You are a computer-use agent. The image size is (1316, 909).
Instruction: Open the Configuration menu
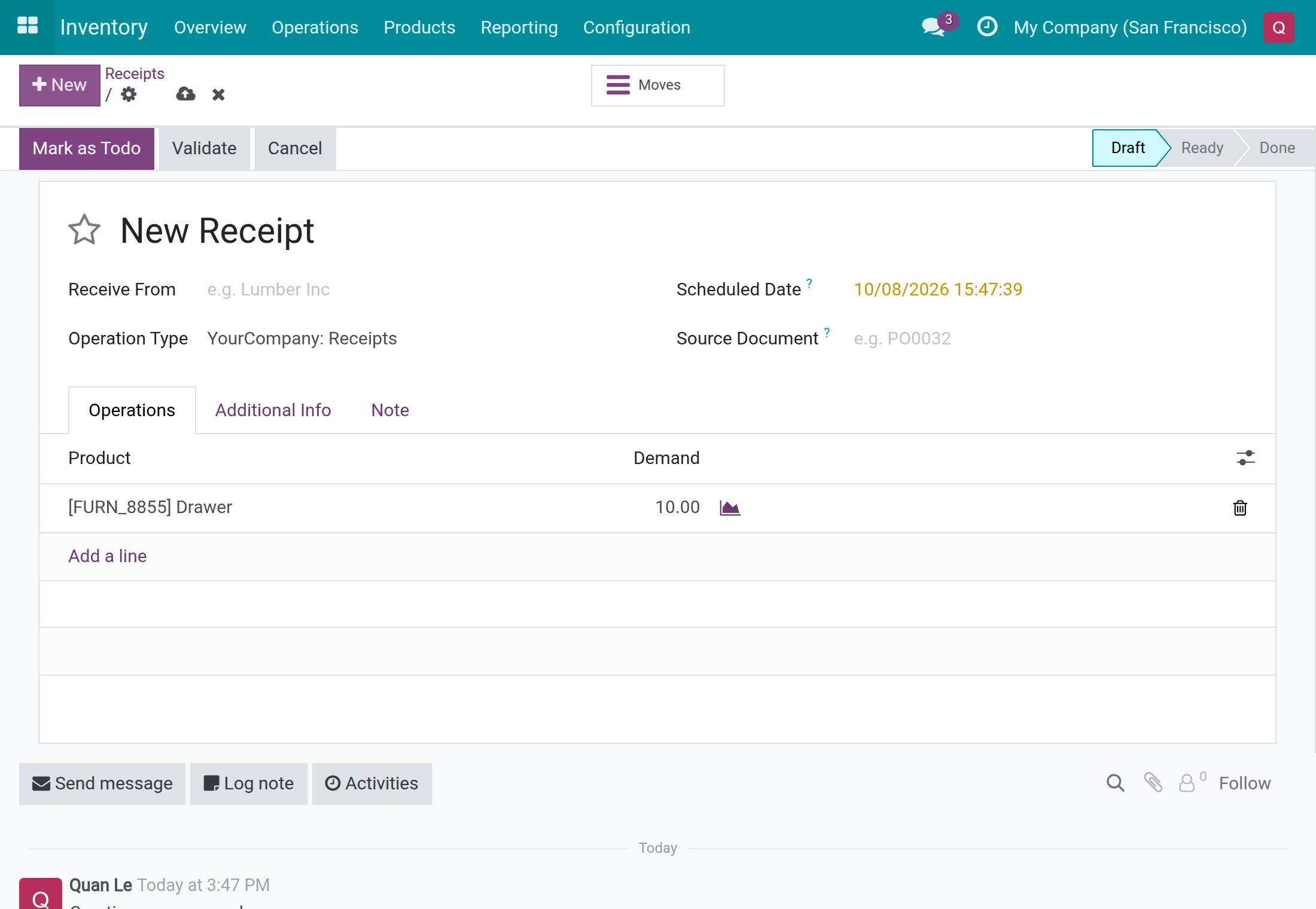click(x=636, y=28)
